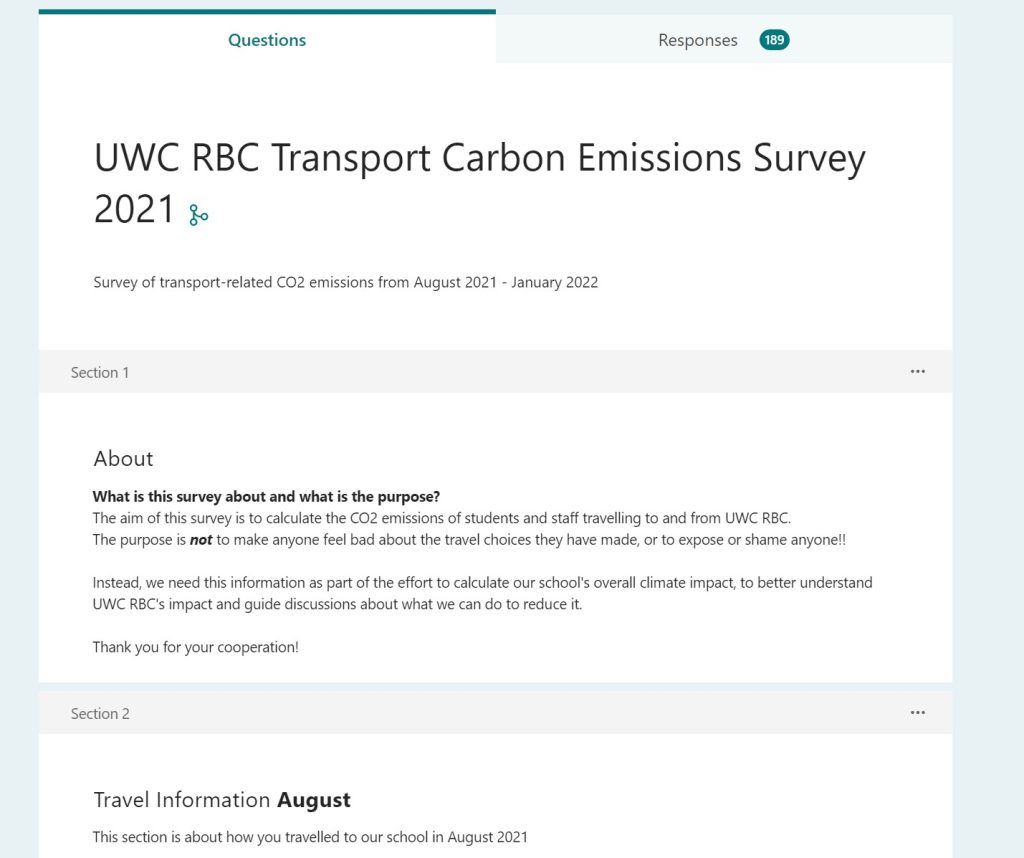Click the 'UWC RBC's impact' line
Viewport: 1024px width, 858px height.
pos(337,605)
